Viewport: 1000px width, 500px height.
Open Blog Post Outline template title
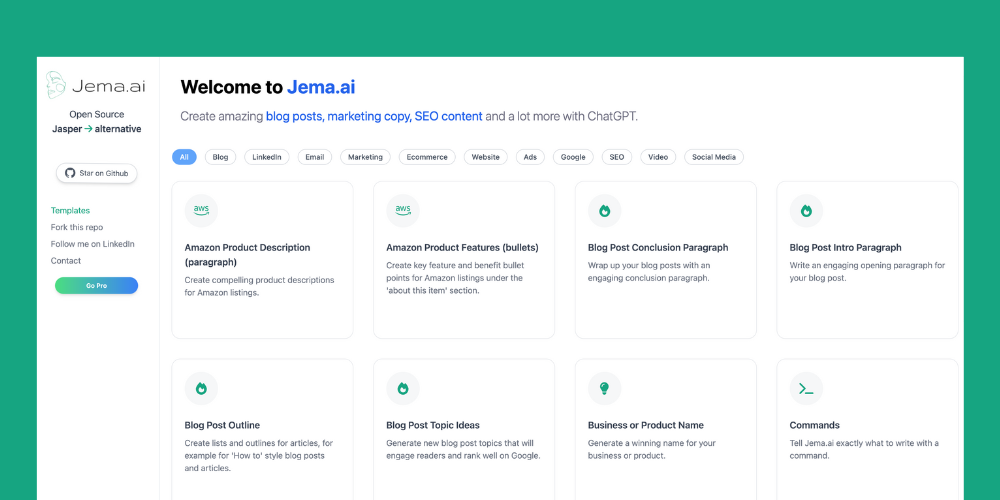coord(222,425)
